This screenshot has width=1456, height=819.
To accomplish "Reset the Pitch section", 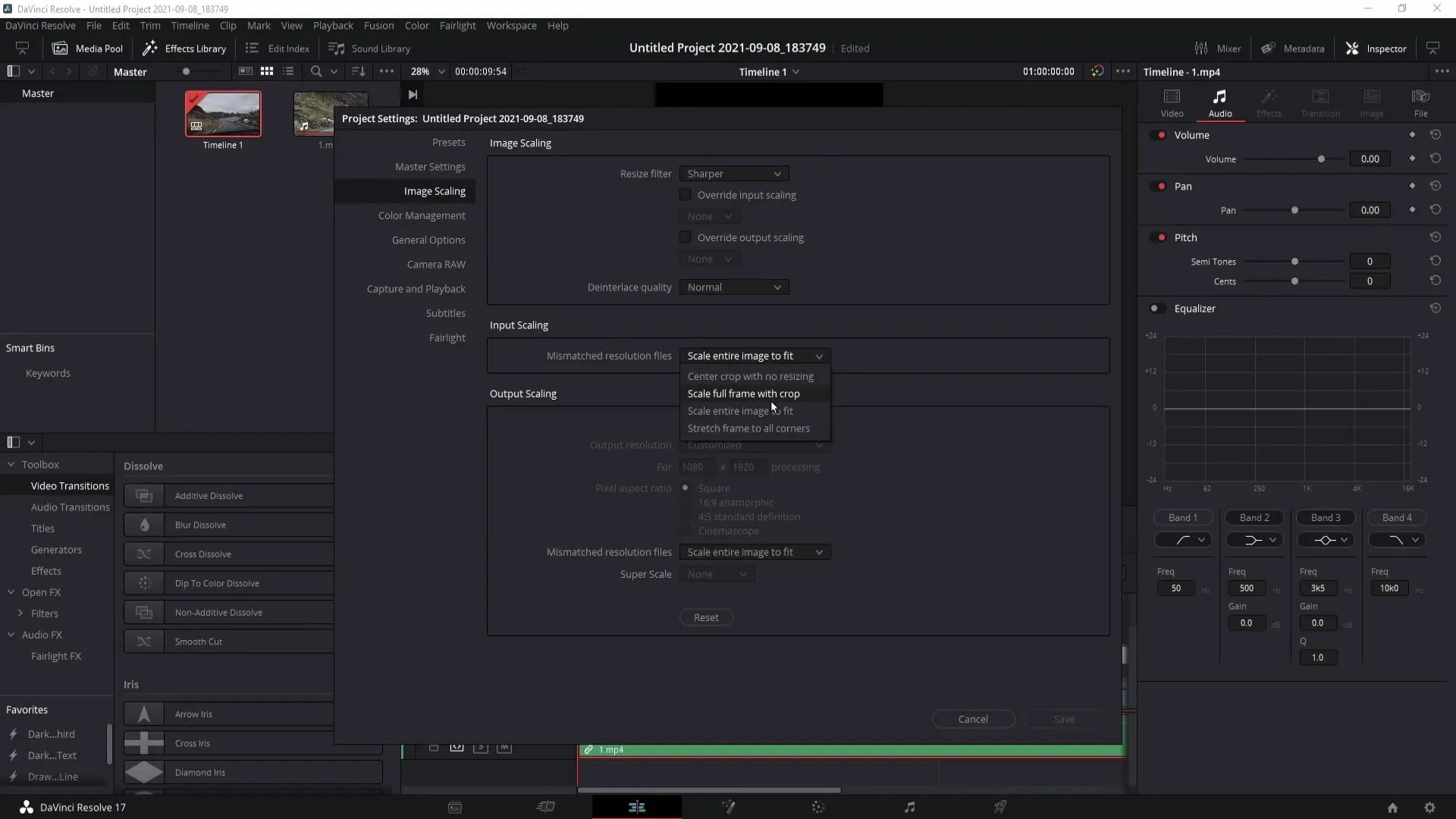I will coord(1436,237).
